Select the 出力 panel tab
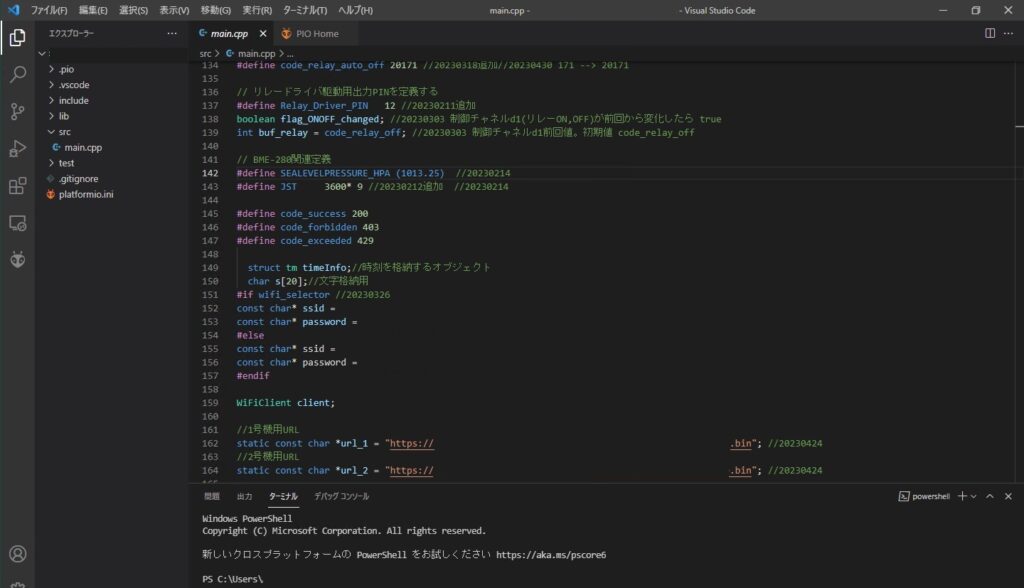The height and width of the screenshot is (588, 1024). (x=244, y=496)
